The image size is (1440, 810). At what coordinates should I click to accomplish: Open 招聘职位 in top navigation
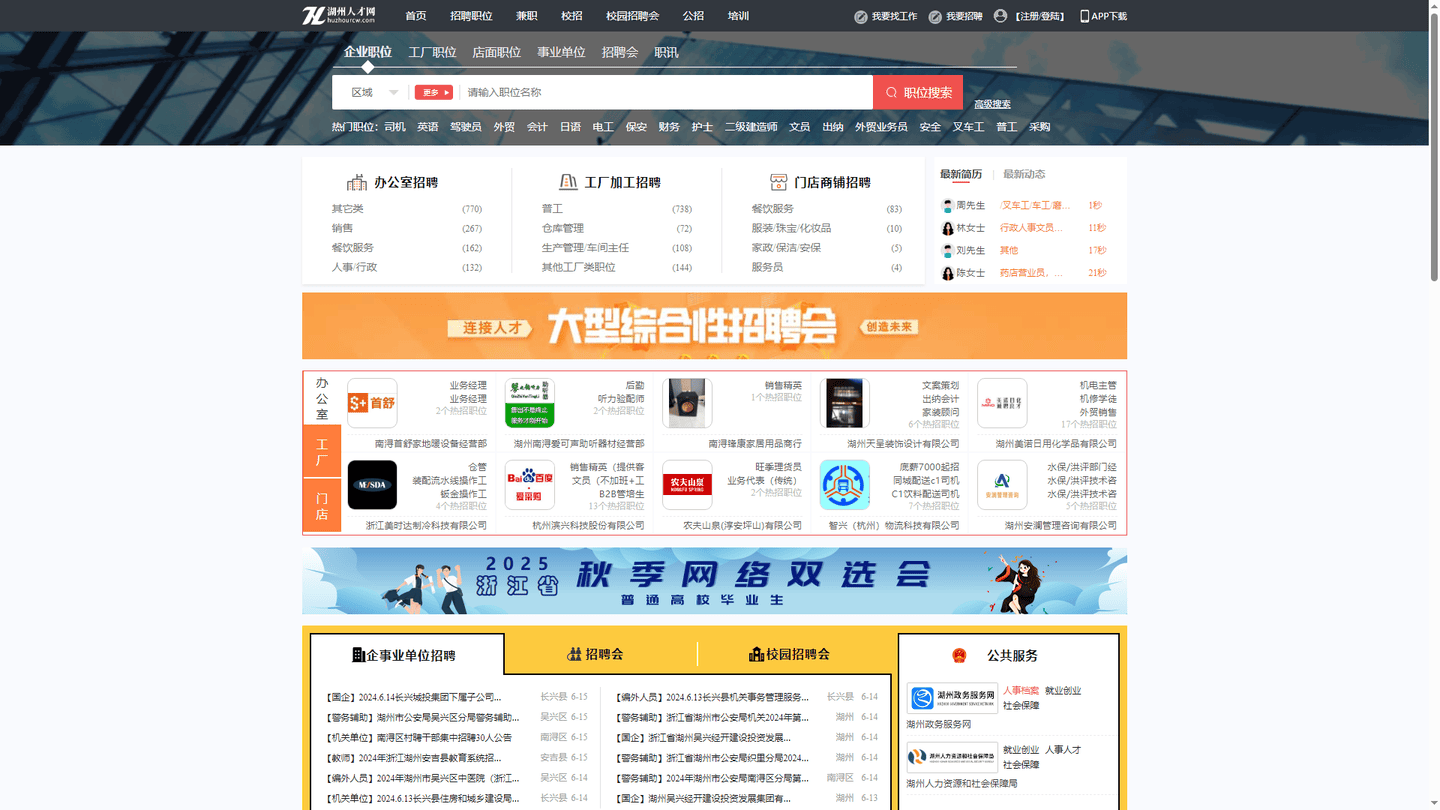[x=471, y=16]
